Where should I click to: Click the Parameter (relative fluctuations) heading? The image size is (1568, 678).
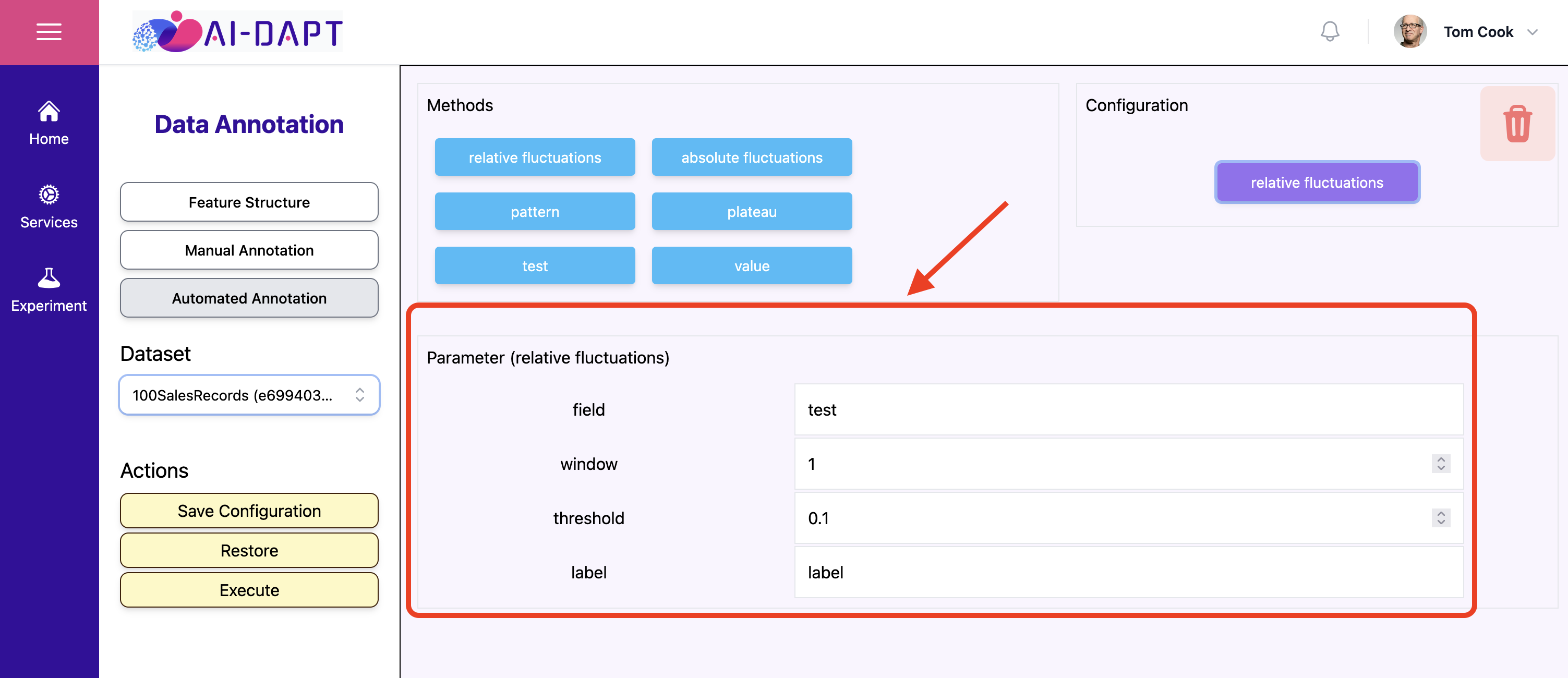(548, 357)
